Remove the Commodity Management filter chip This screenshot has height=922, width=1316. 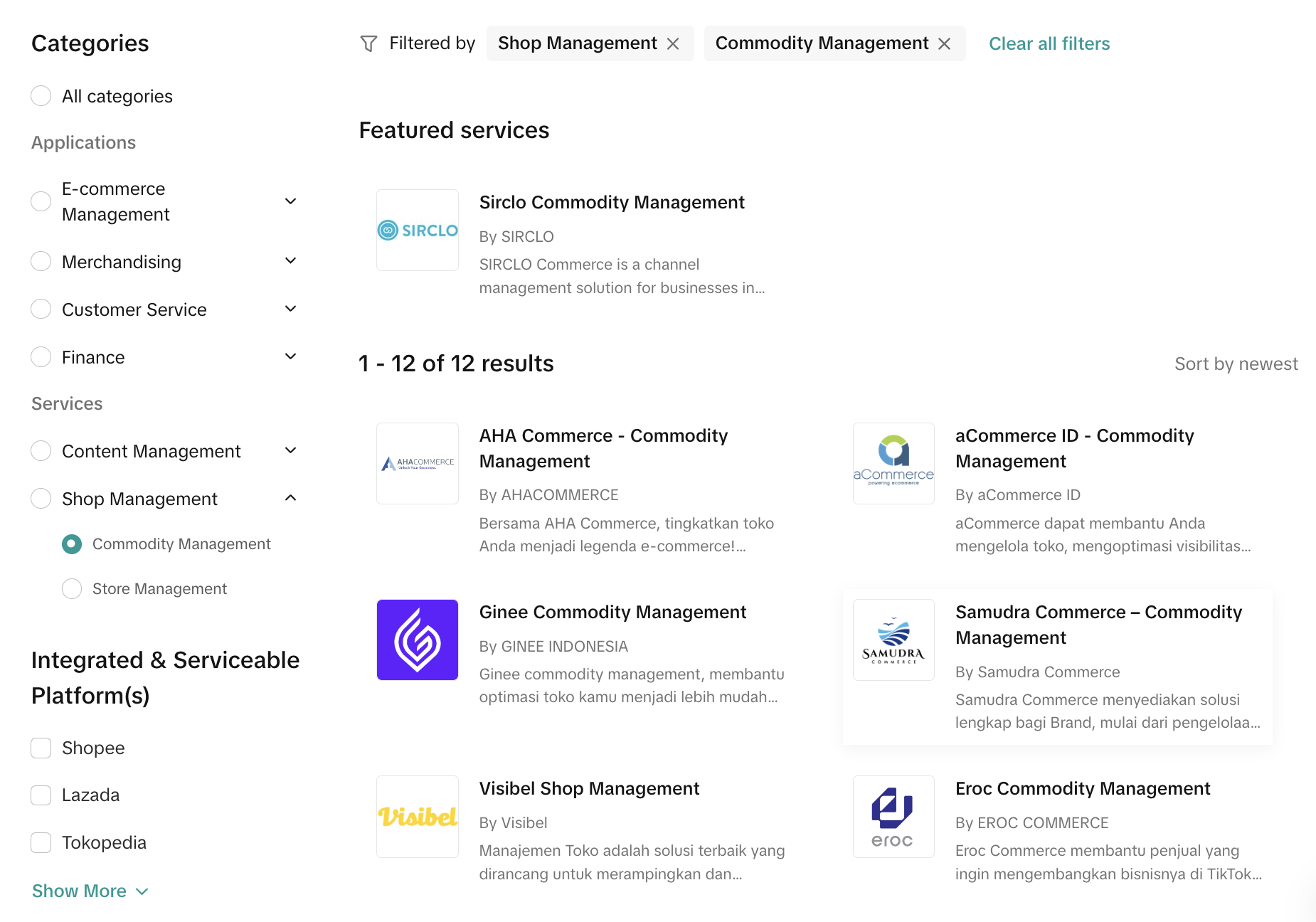pos(945,44)
